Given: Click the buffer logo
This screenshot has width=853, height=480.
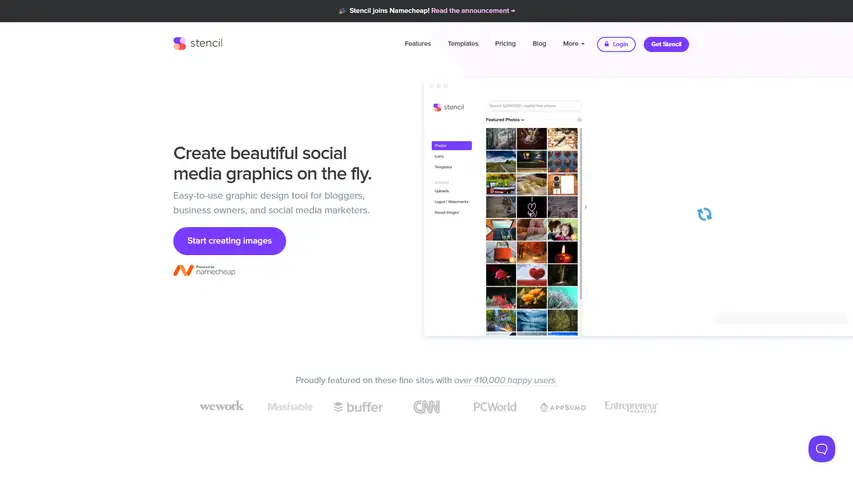Looking at the screenshot, I should coord(358,407).
